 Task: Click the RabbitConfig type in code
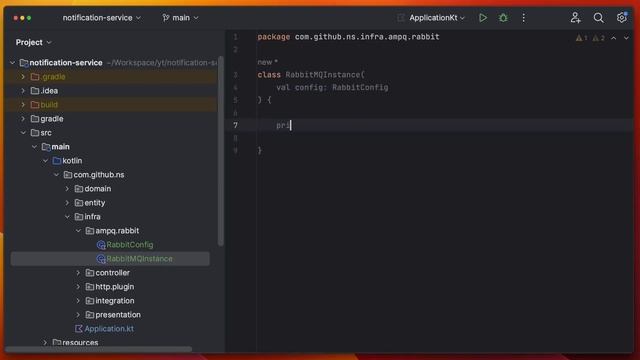click(360, 87)
